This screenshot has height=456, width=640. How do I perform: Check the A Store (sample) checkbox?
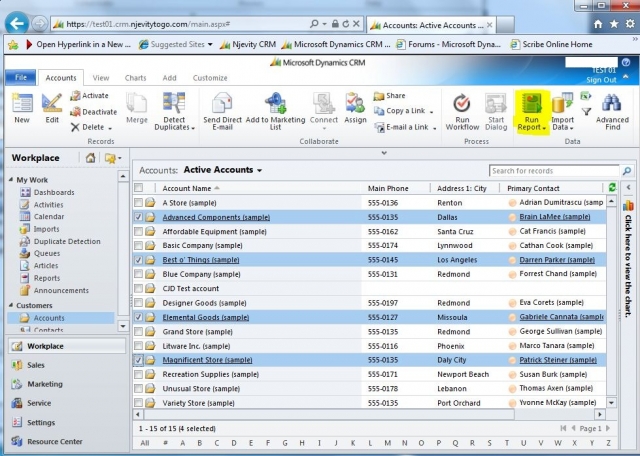pos(138,202)
